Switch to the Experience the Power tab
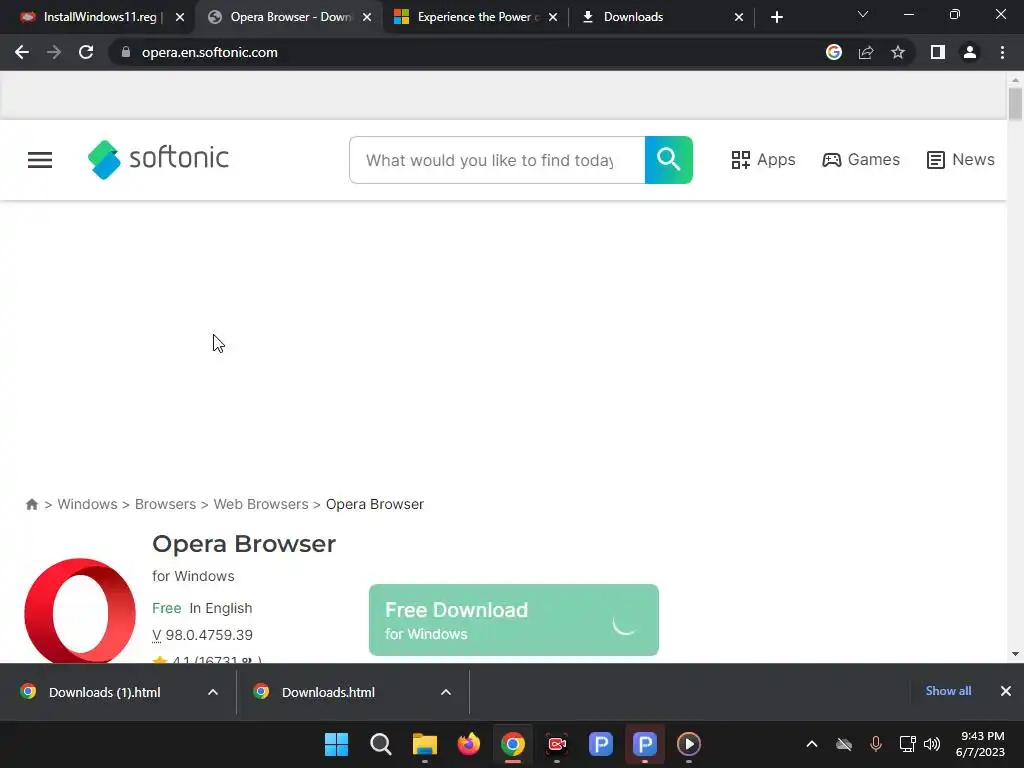The height and width of the screenshot is (768, 1024). 477,17
